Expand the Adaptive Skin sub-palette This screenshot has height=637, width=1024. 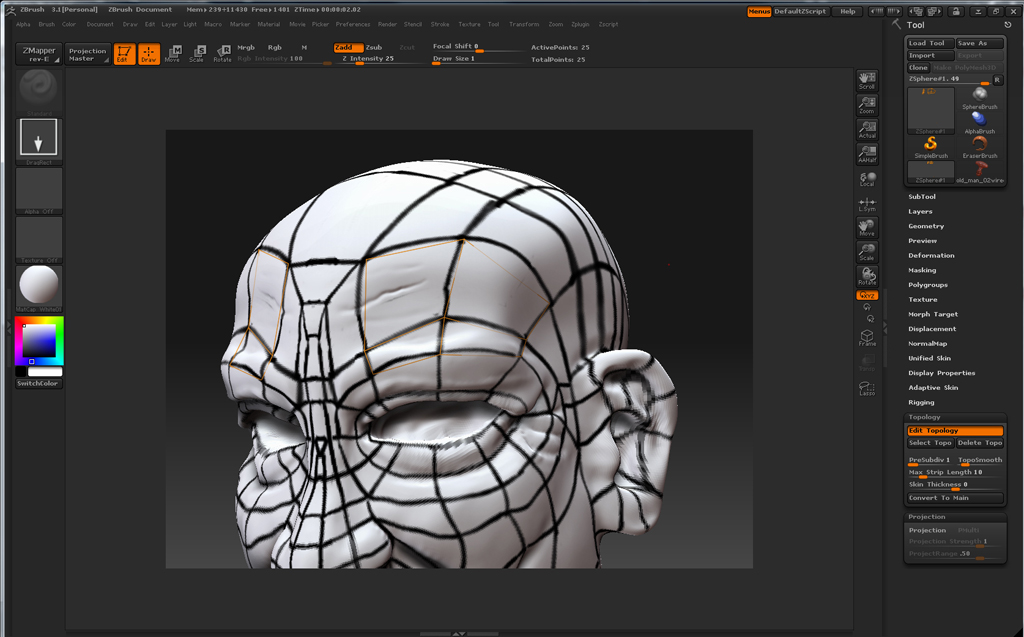(x=933, y=388)
